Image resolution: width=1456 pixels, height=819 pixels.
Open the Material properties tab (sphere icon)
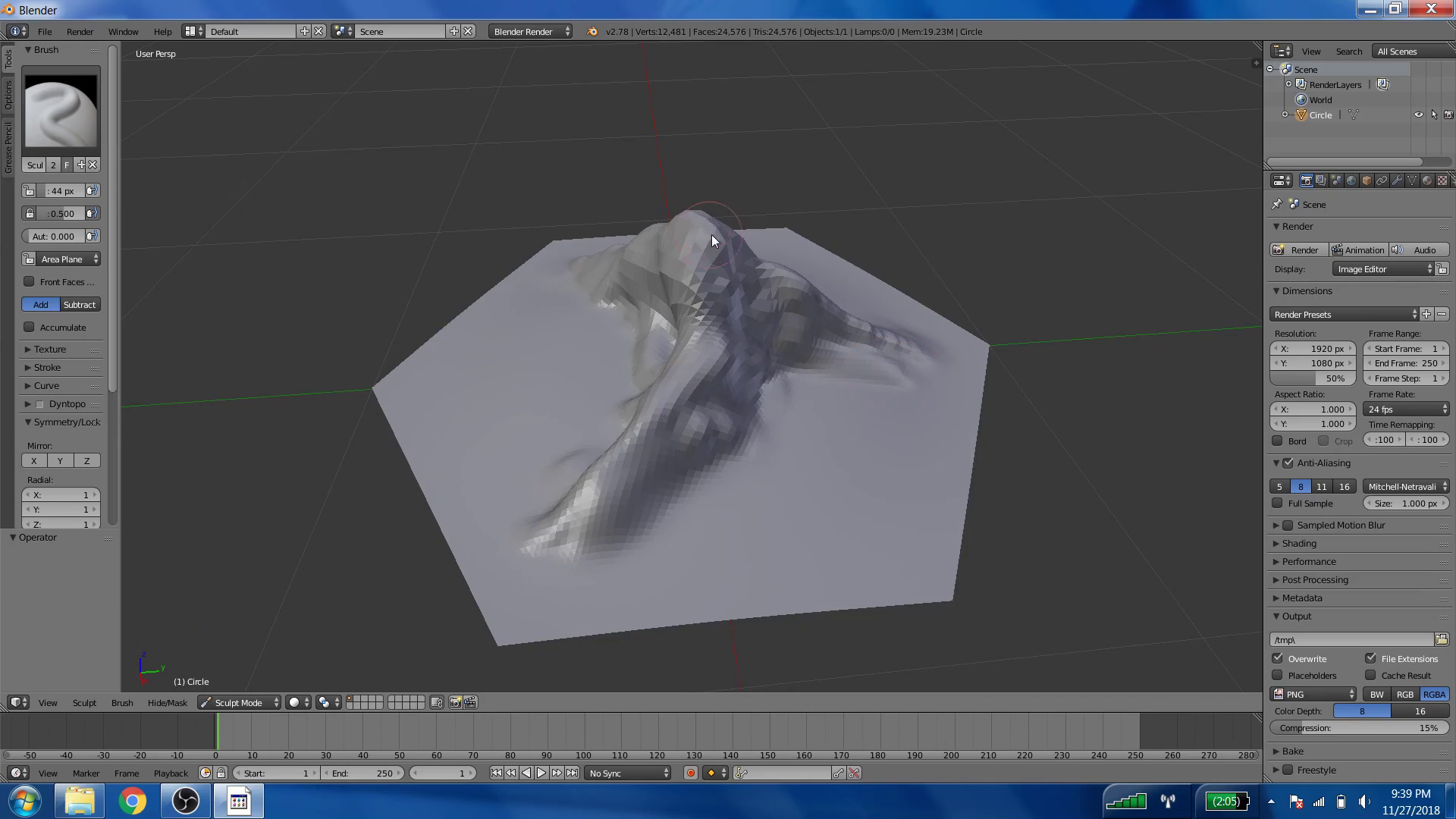tap(1426, 180)
